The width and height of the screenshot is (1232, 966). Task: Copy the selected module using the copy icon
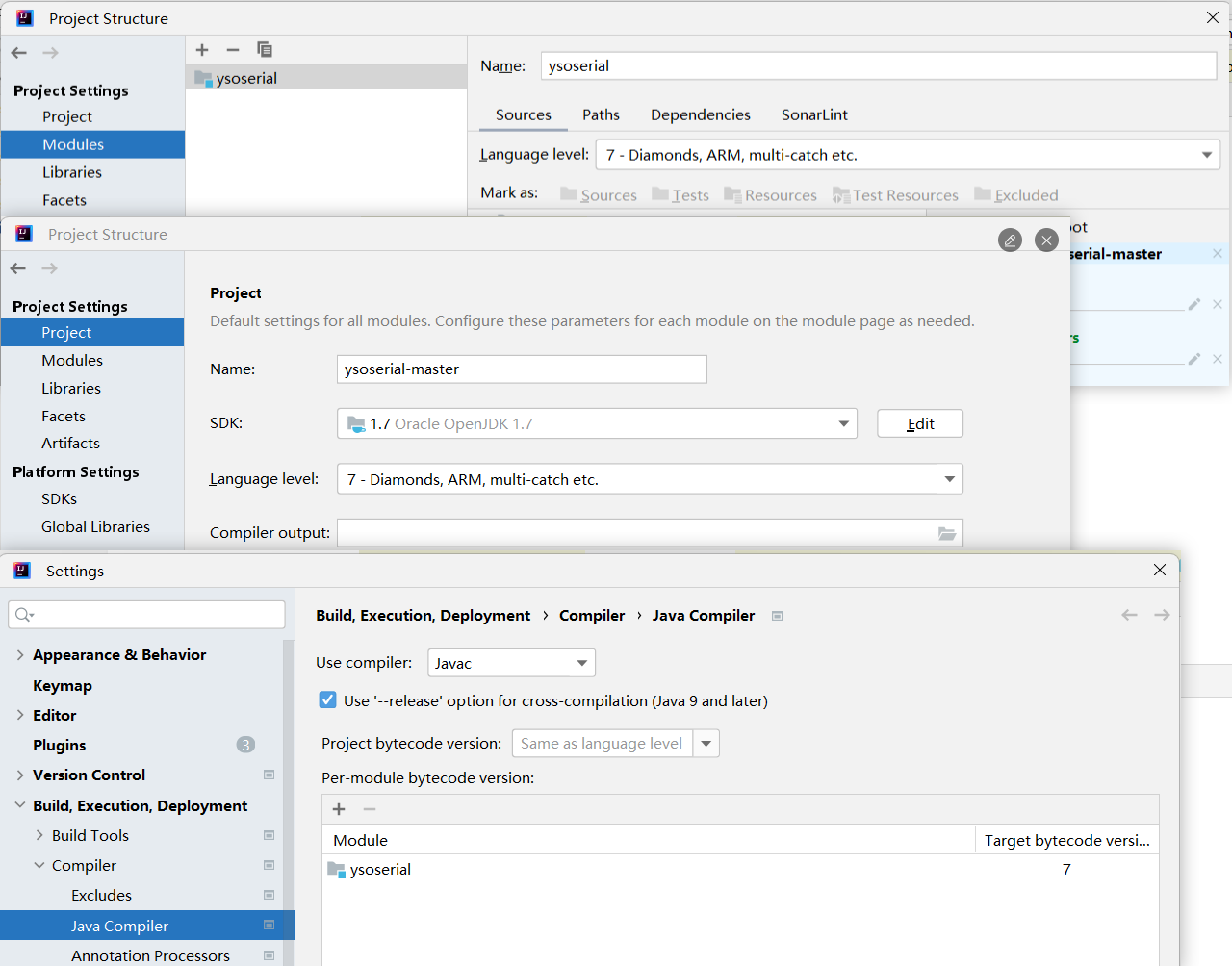pyautogui.click(x=265, y=50)
